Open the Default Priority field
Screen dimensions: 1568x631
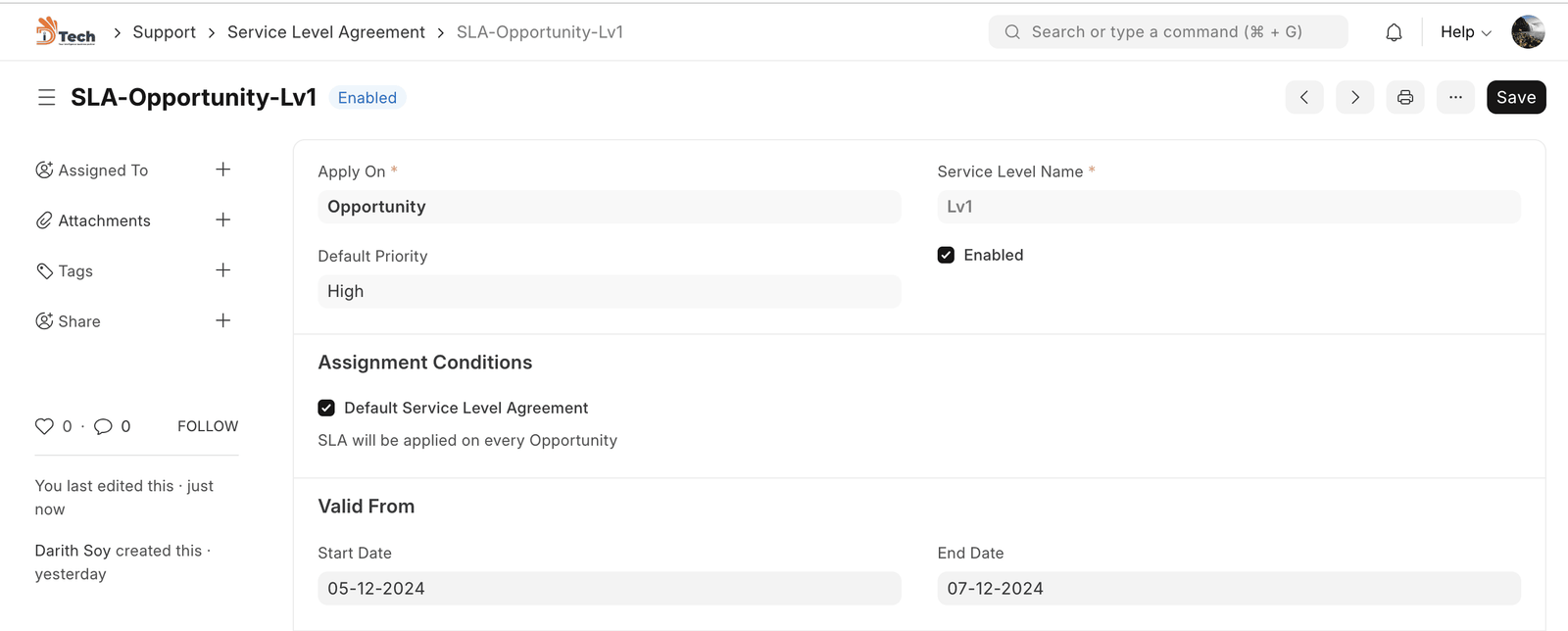609,291
